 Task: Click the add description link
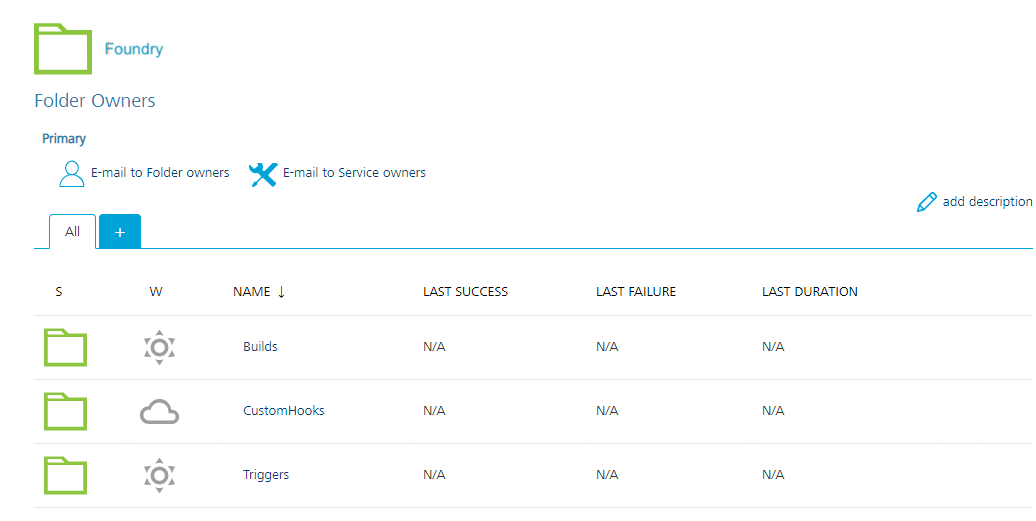coord(986,202)
